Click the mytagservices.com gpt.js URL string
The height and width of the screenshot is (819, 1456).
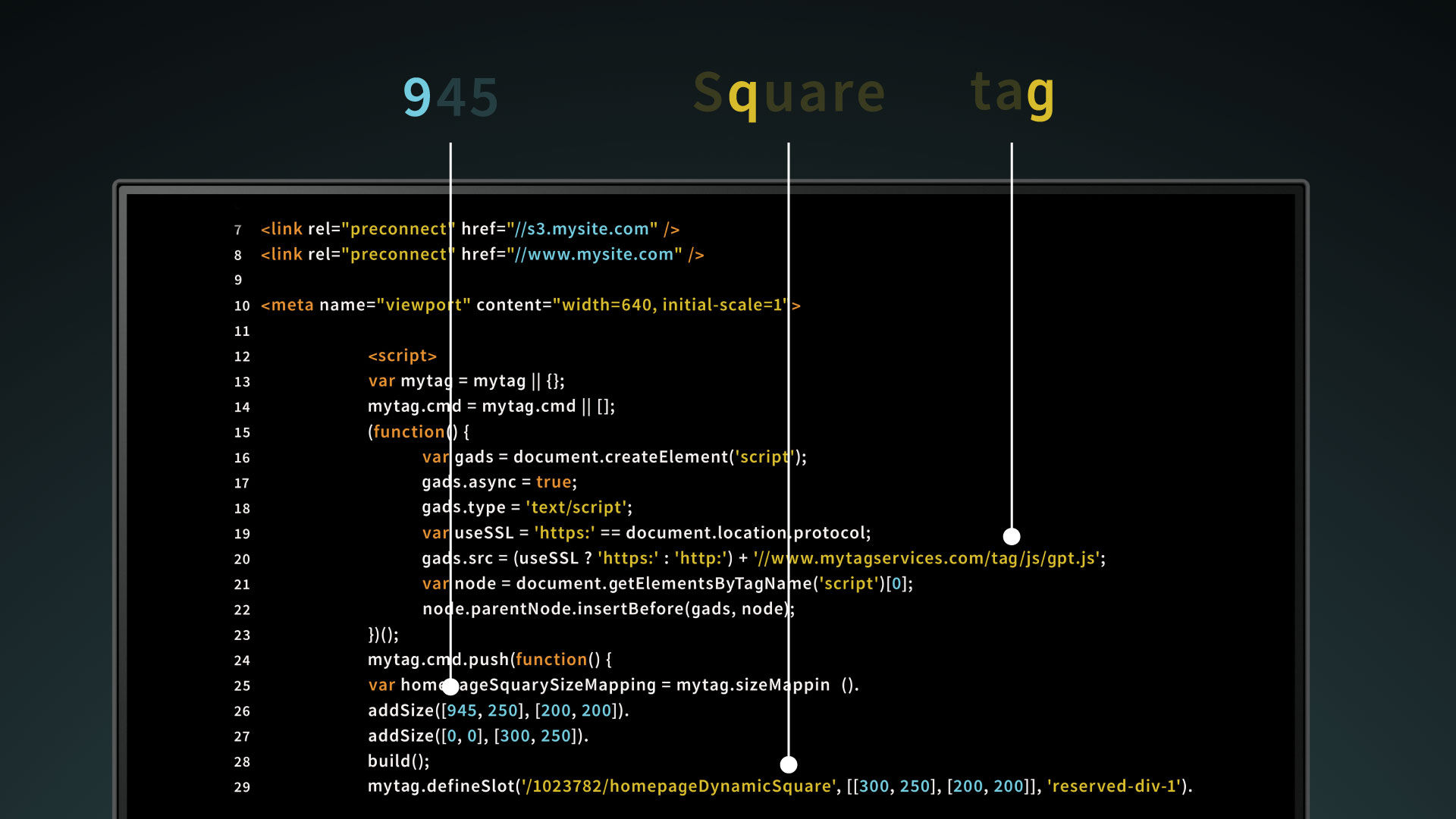(927, 559)
